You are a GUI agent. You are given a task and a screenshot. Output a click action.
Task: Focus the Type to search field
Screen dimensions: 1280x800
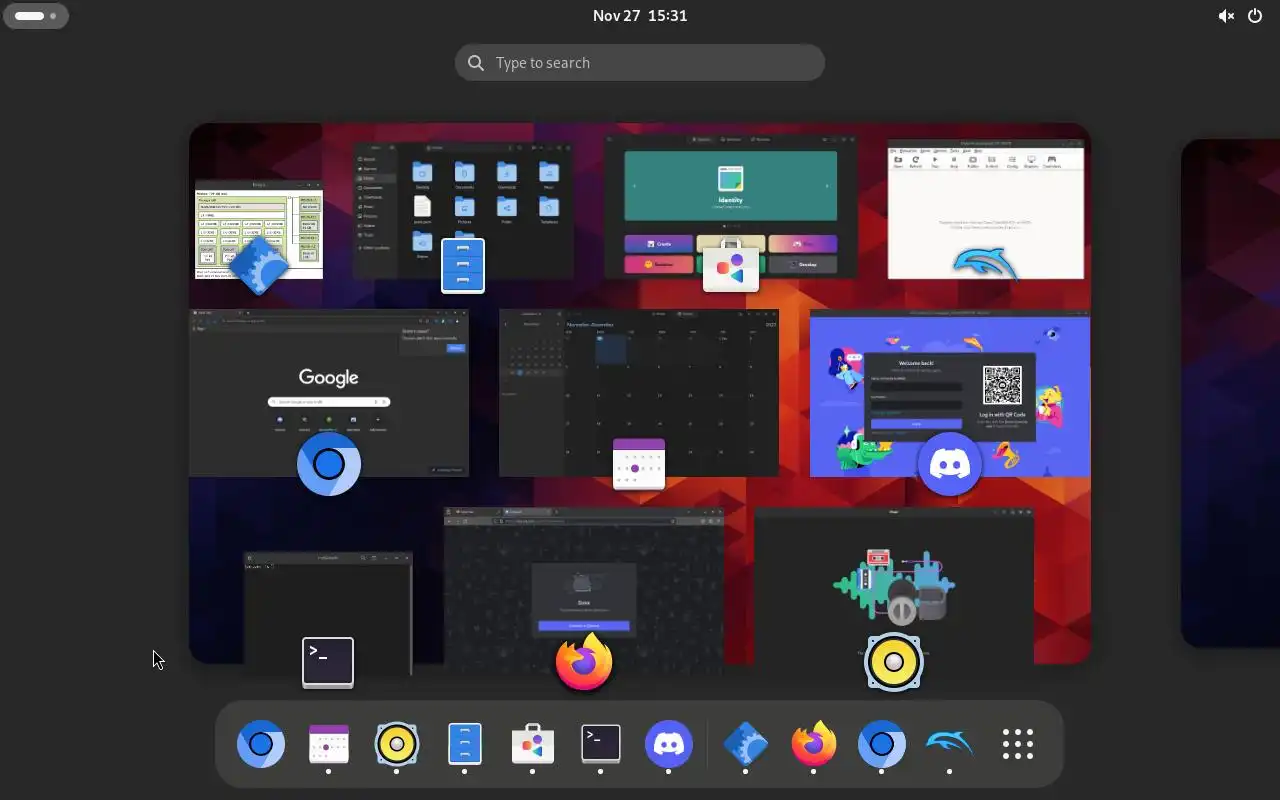(x=640, y=62)
